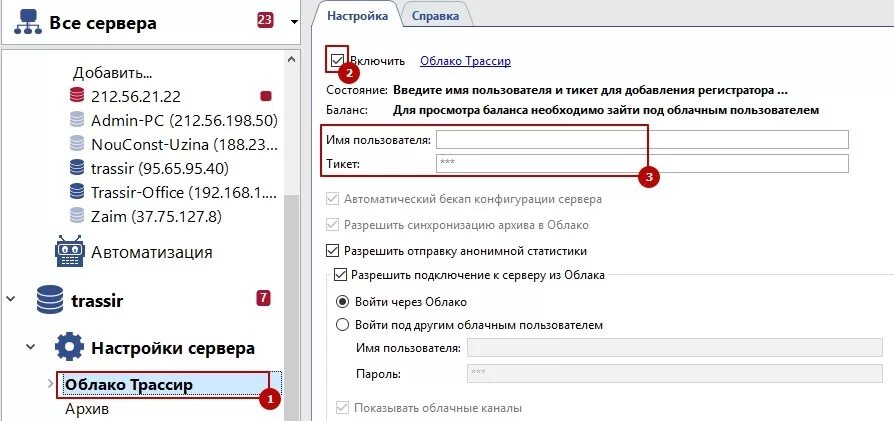This screenshot has height=421, width=894.
Task: Select server 212.56.21.22
Action: (x=136, y=96)
